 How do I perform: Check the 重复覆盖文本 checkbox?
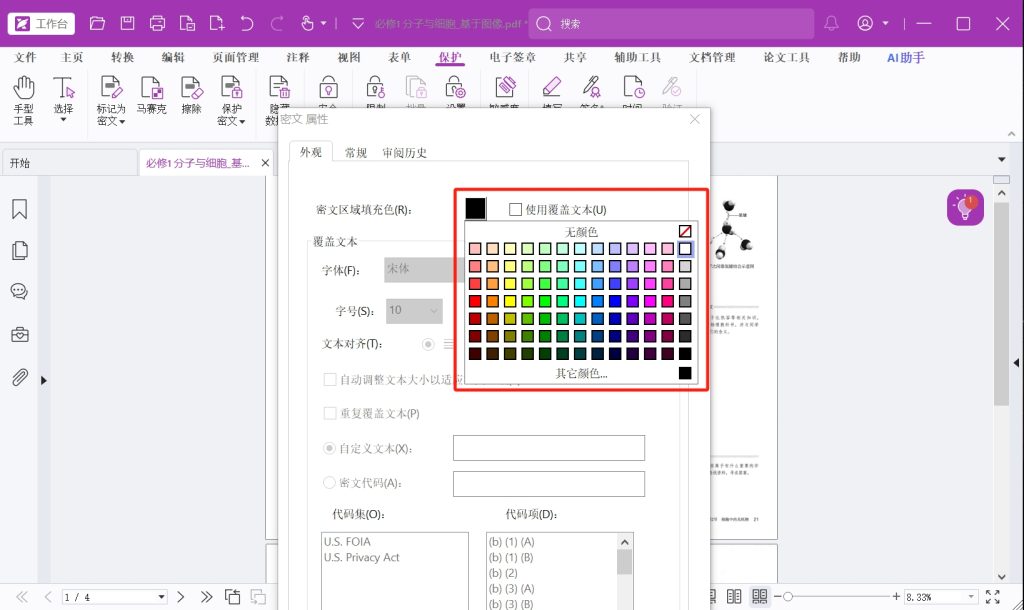click(330, 413)
